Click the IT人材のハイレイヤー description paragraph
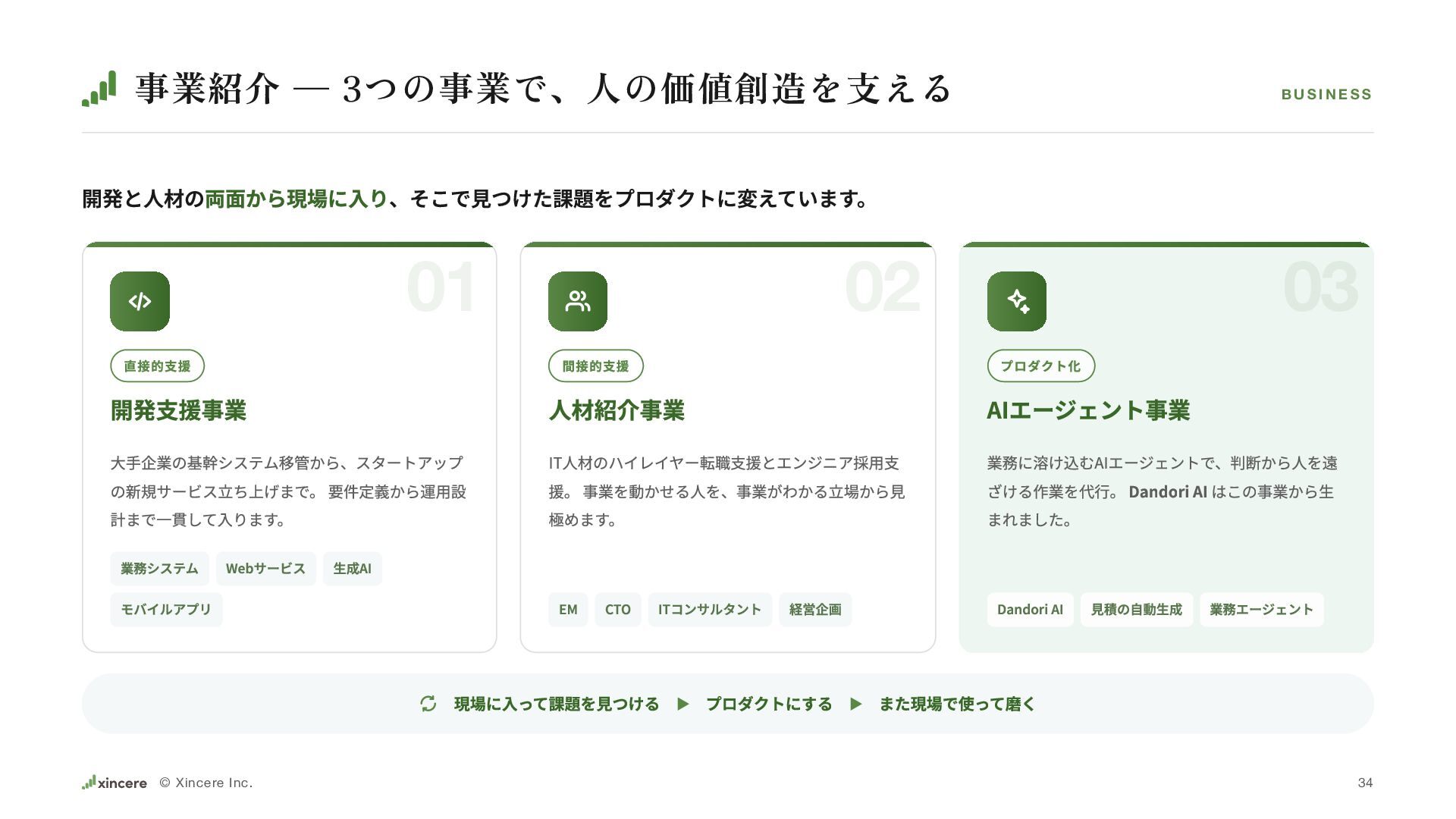Image resolution: width=1456 pixels, height=819 pixels. pyautogui.click(x=726, y=491)
